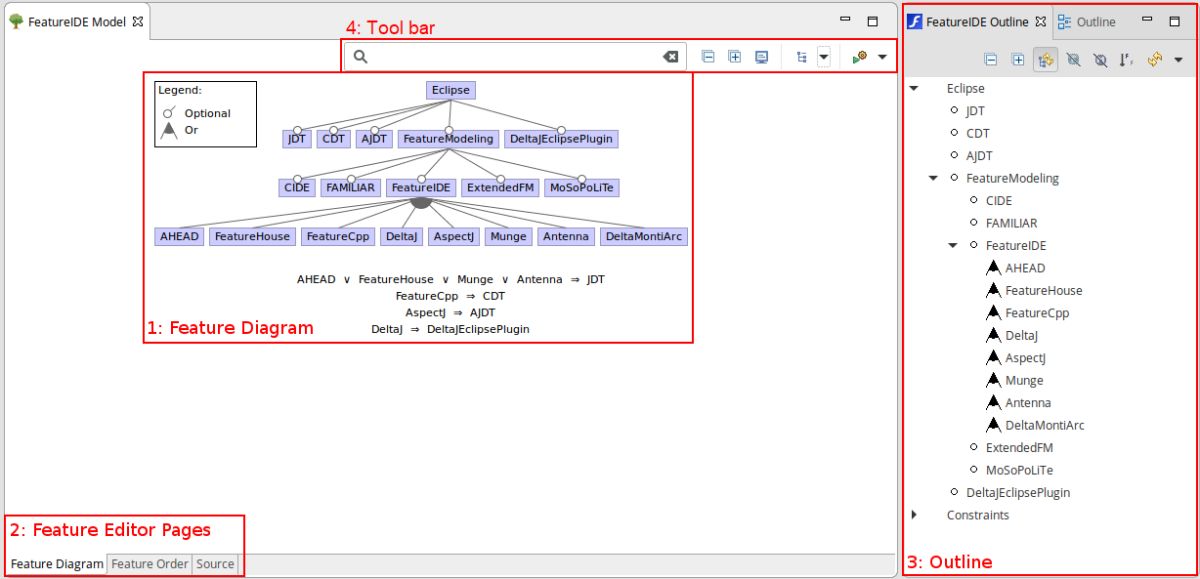Viewport: 1200px width, 579px height.
Task: Click the layout tree icon in diagram toolbar
Action: (x=802, y=57)
